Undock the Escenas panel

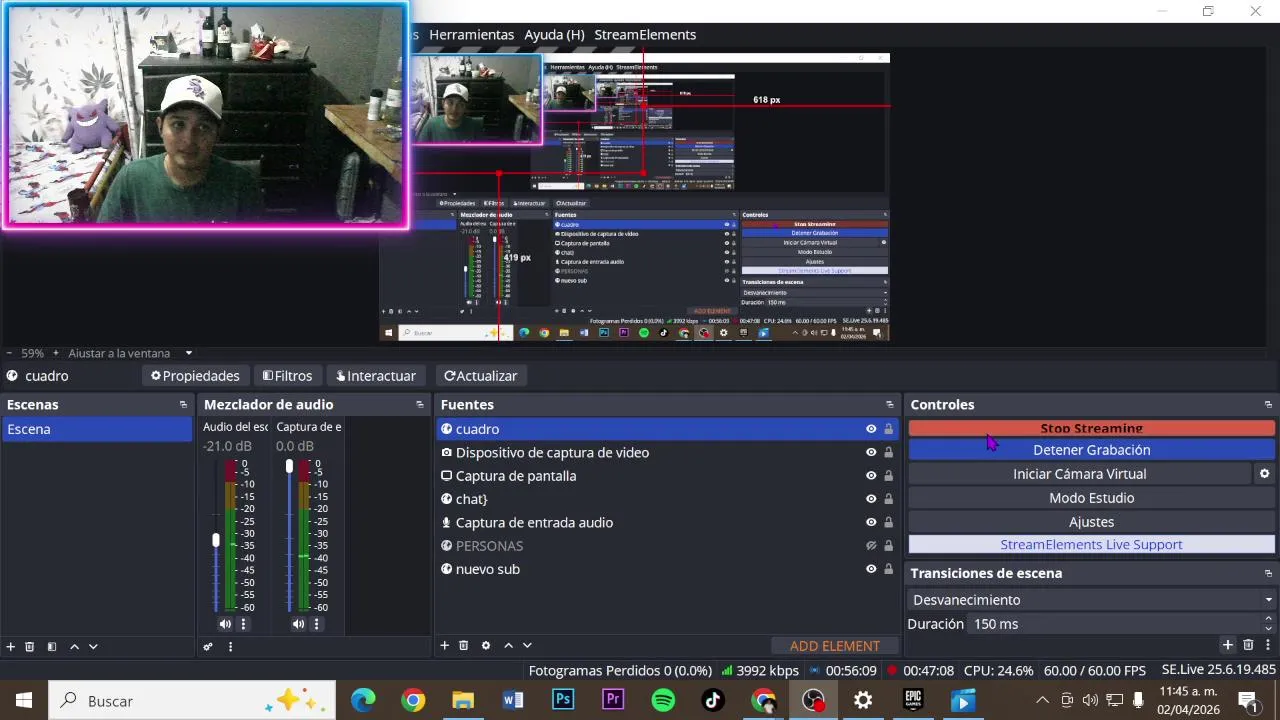coord(183,405)
